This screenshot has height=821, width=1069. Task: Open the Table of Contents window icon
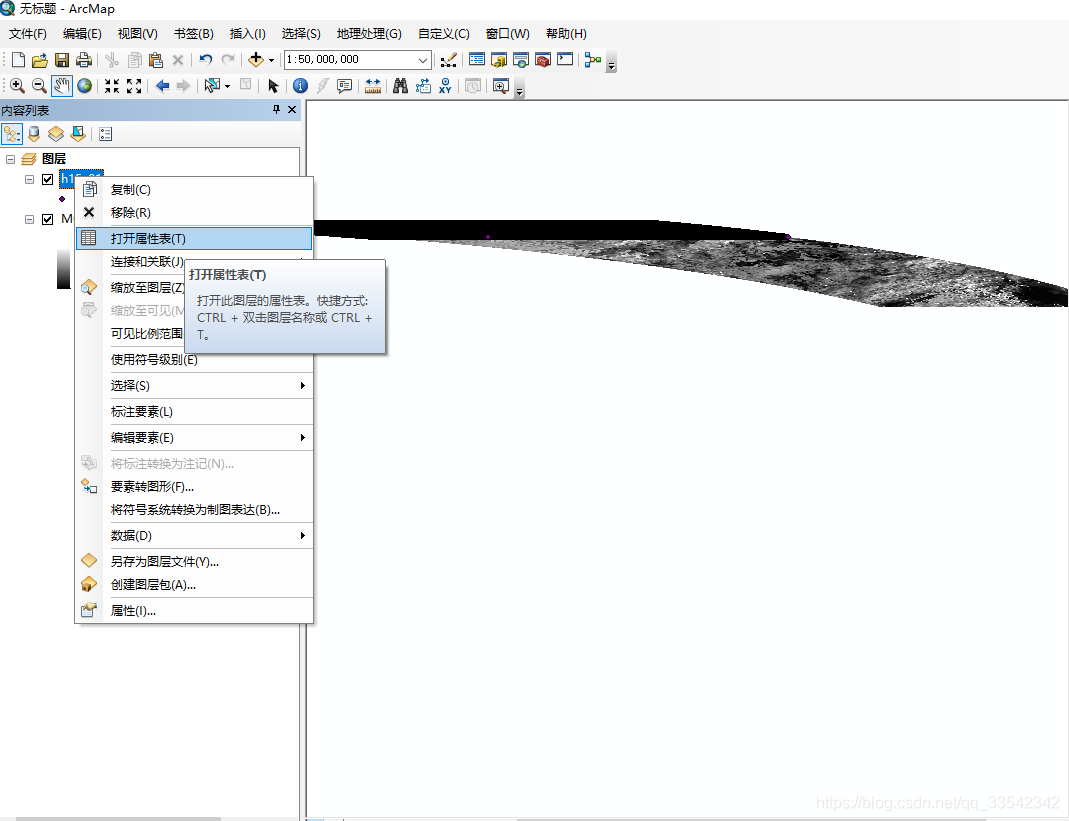coord(477,60)
